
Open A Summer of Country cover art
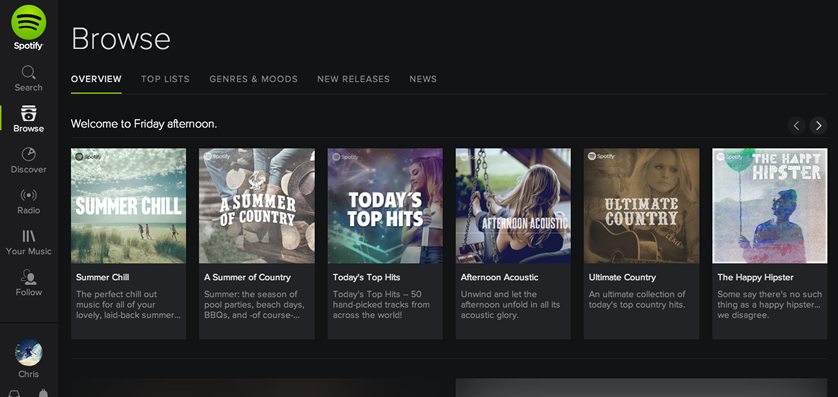click(x=257, y=206)
